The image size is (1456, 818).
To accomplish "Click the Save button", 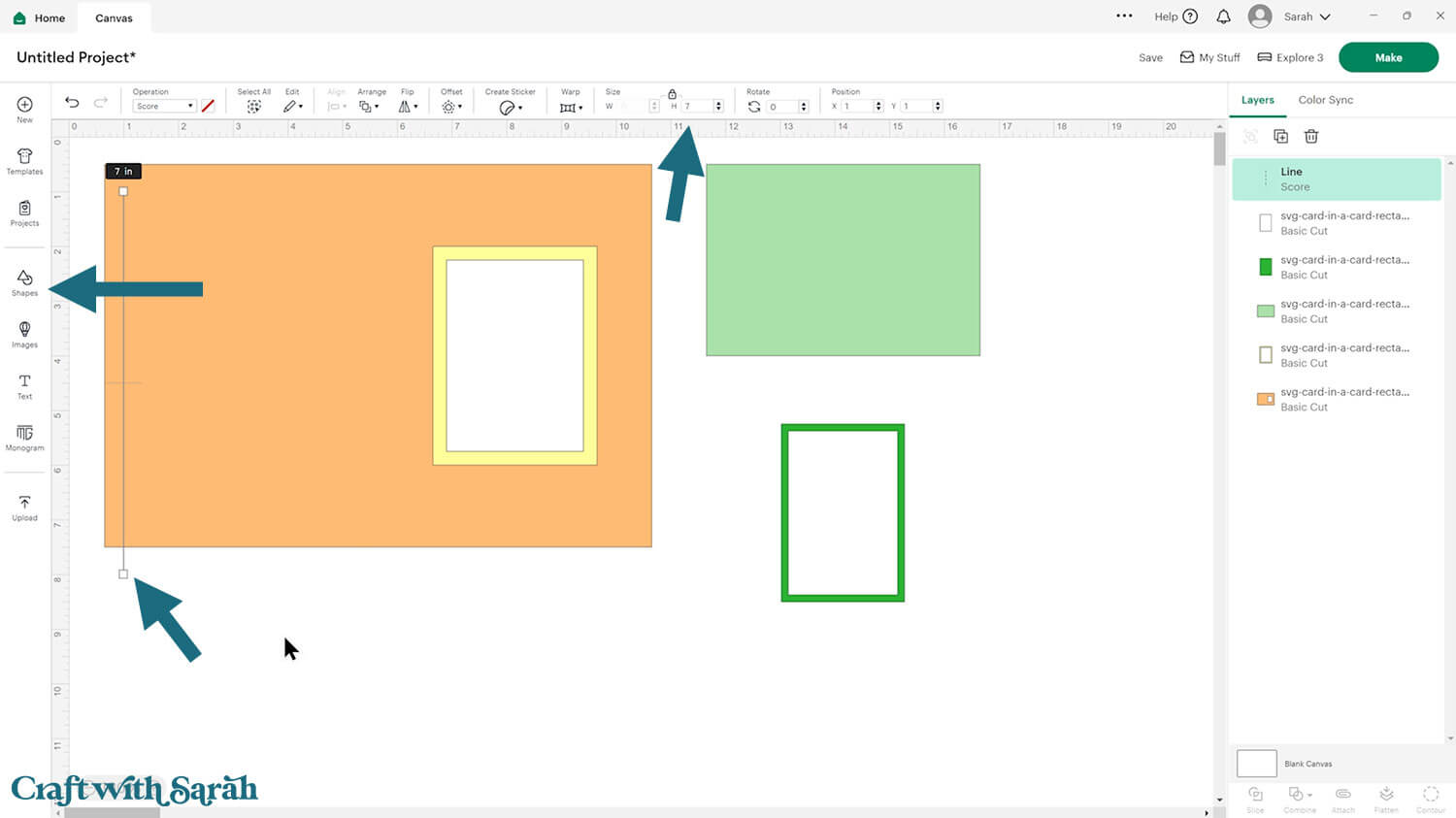I will 1150,58.
